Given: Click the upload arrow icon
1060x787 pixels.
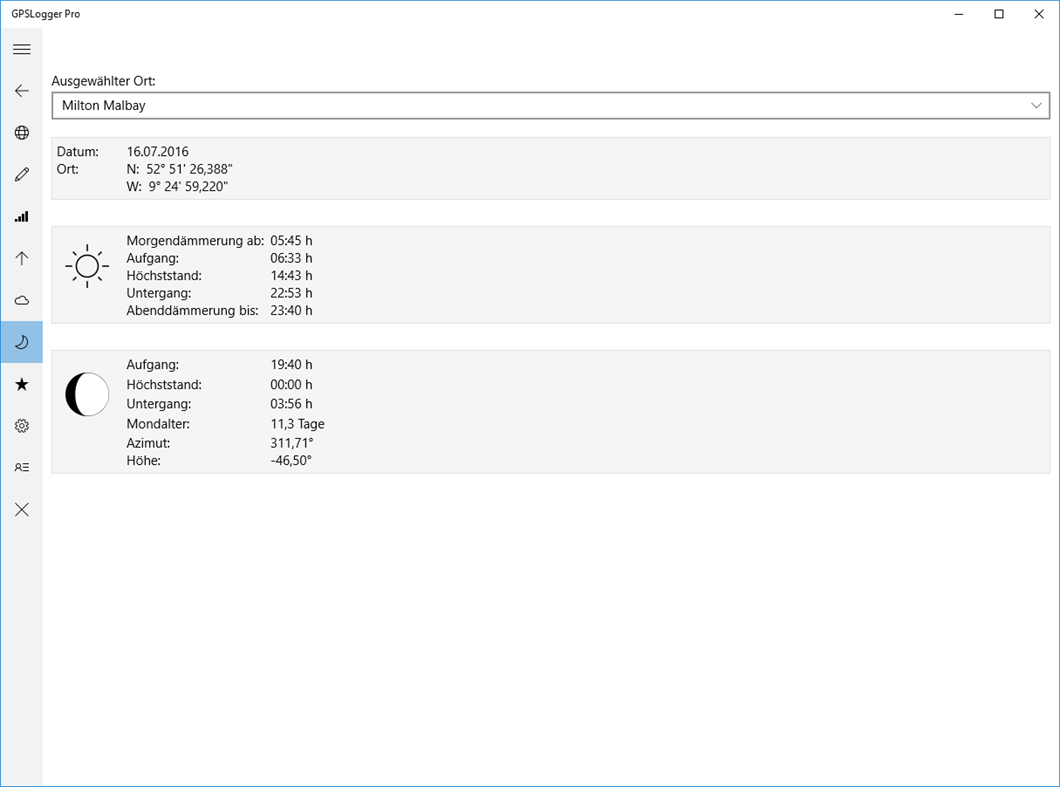Looking at the screenshot, I should coord(21,258).
